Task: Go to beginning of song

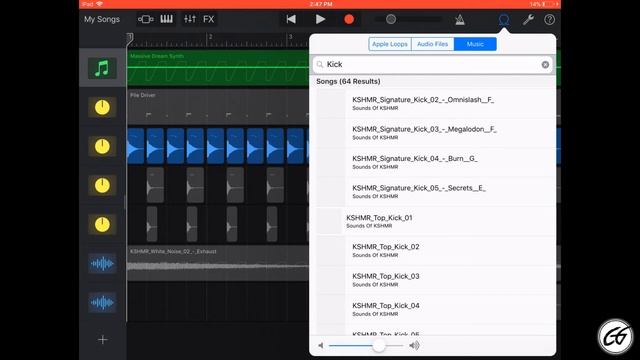Action: coord(291,19)
